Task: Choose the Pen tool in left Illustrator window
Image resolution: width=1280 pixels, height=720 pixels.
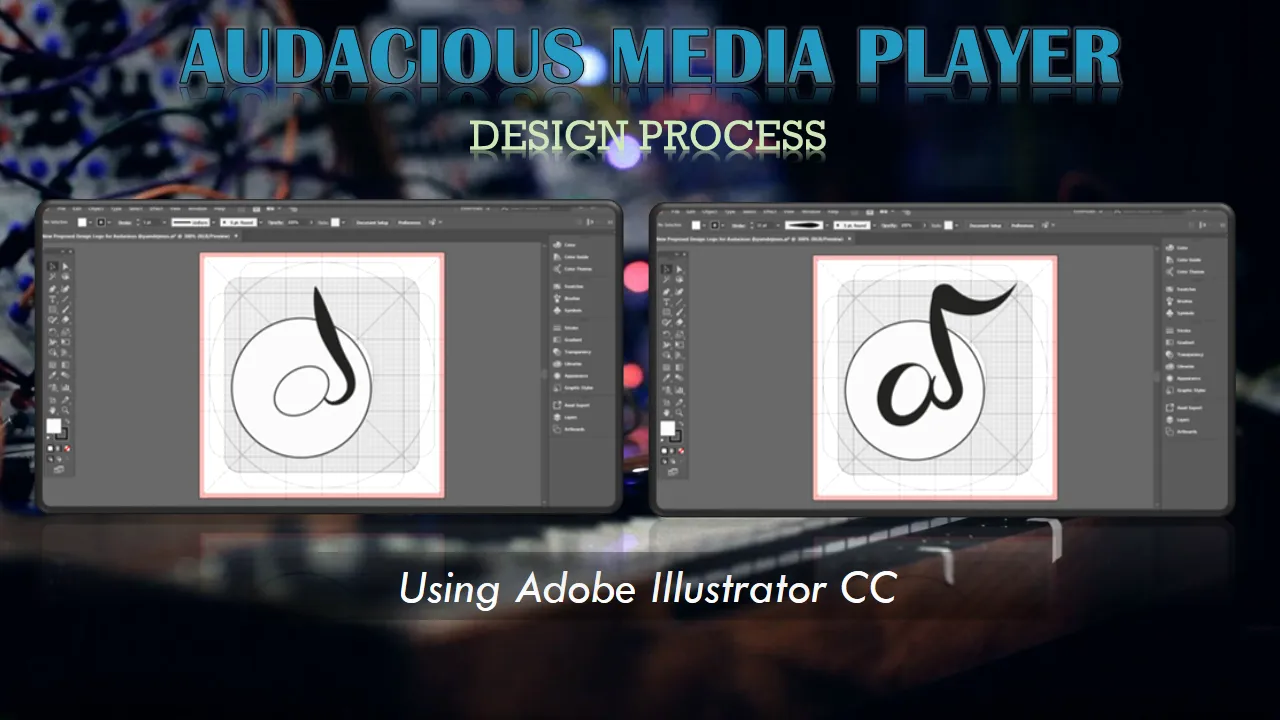Action: (52, 288)
